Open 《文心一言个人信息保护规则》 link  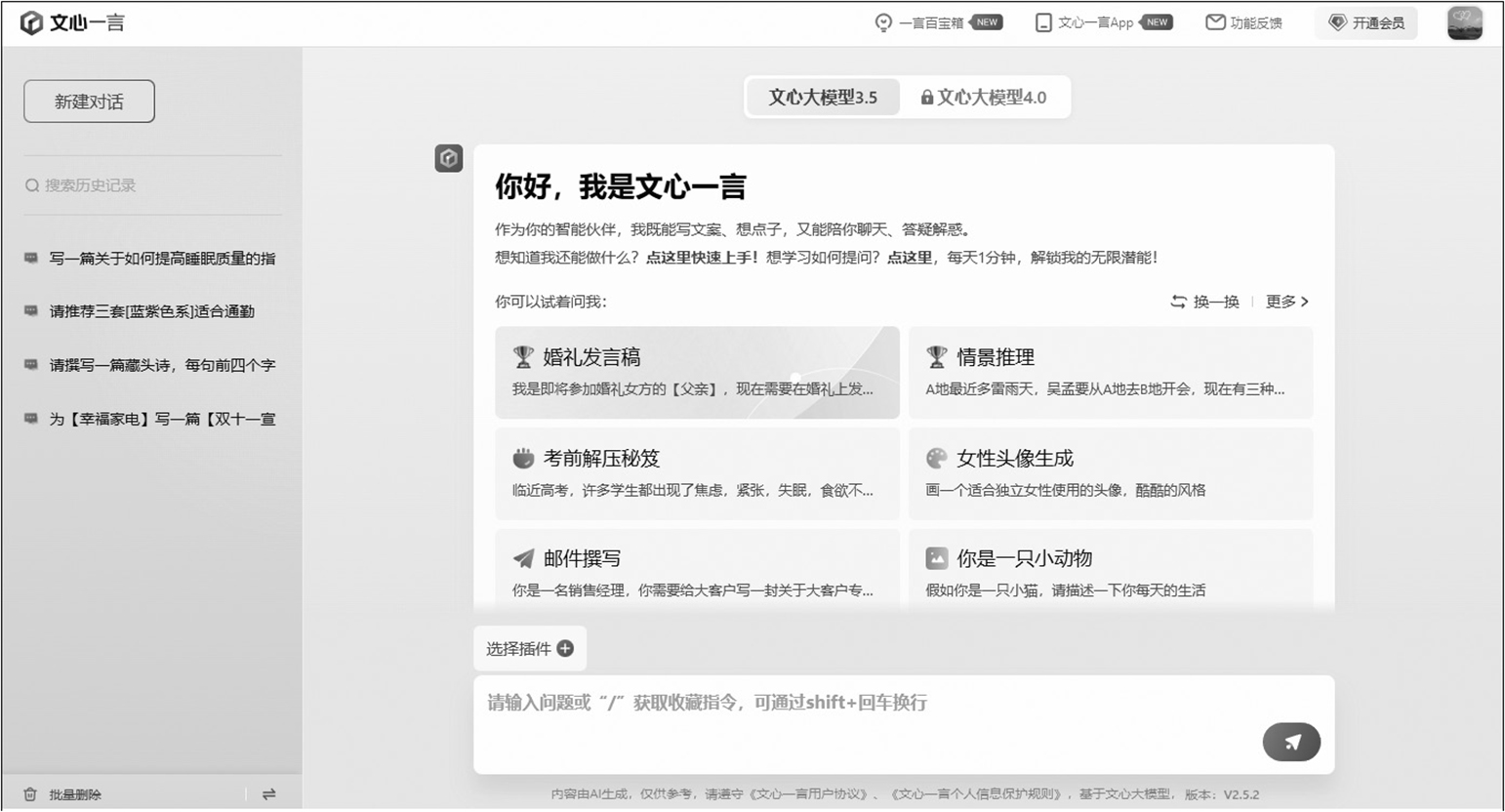click(979, 794)
